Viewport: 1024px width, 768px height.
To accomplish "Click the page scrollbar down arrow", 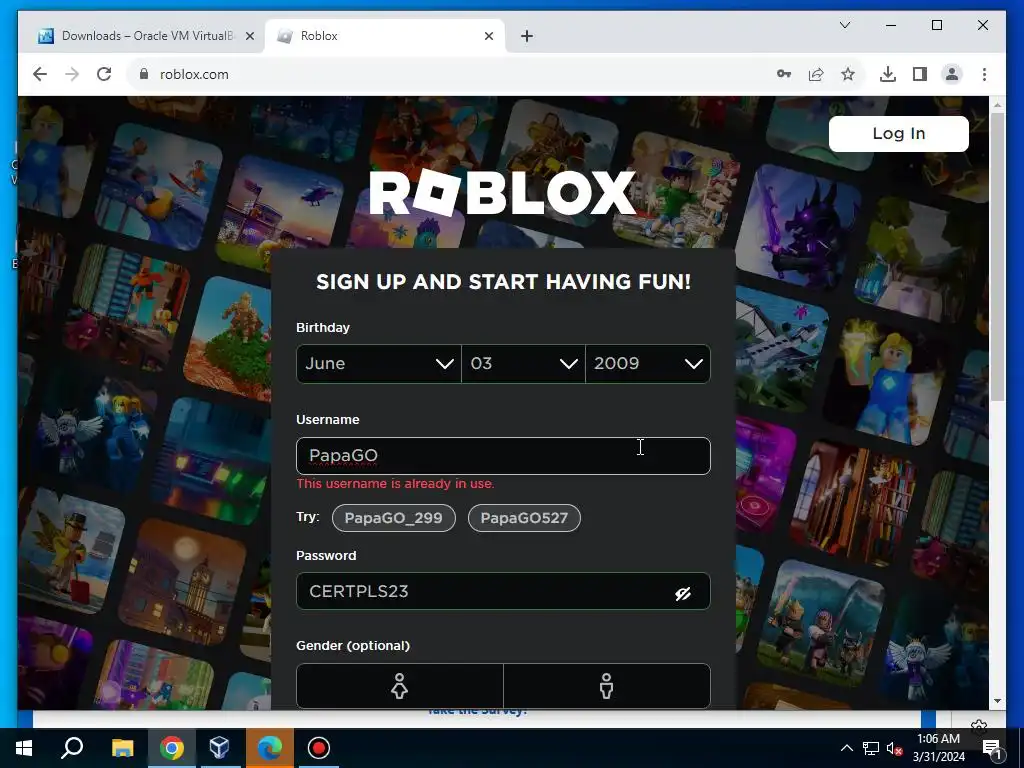I will point(997,701).
